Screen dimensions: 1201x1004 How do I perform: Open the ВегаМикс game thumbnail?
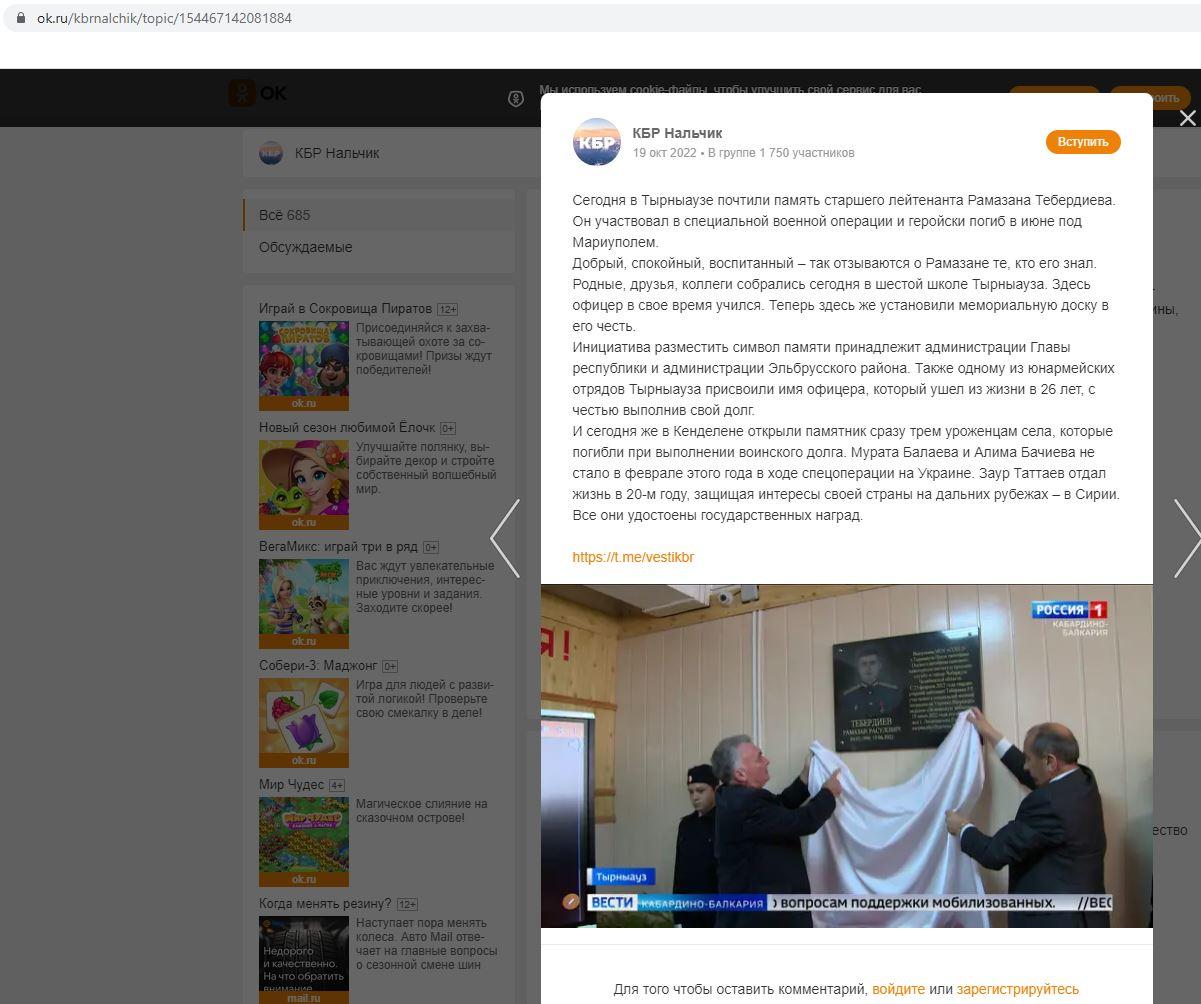point(304,603)
